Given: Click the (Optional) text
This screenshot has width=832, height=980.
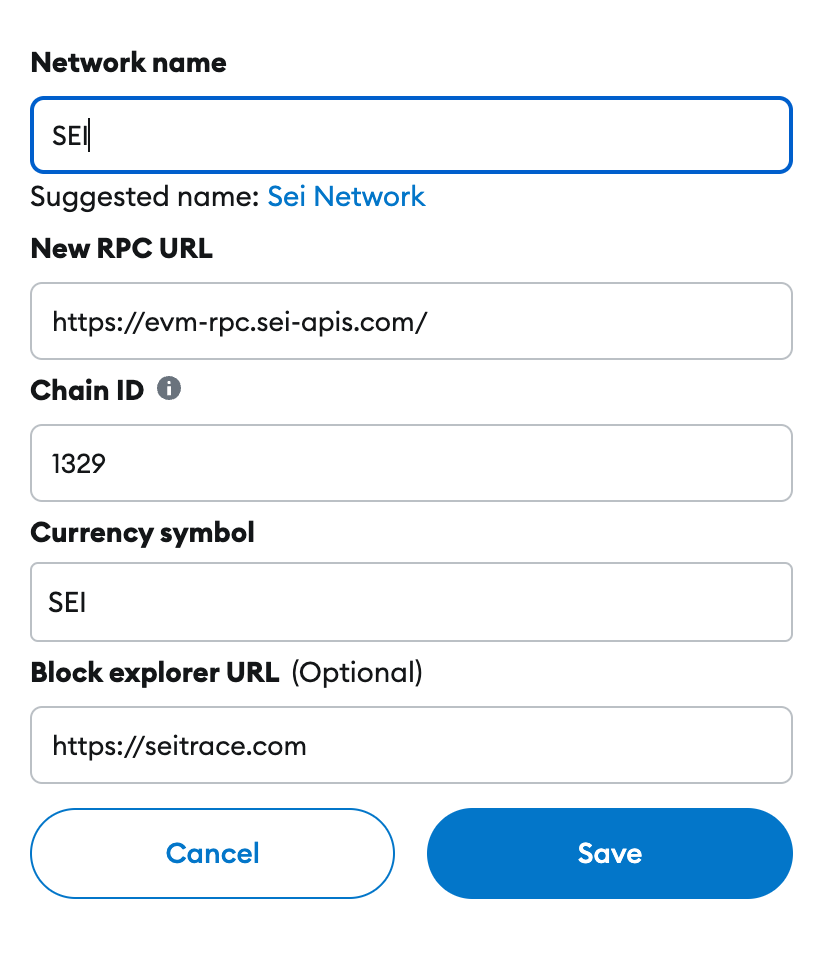Looking at the screenshot, I should click(357, 672).
